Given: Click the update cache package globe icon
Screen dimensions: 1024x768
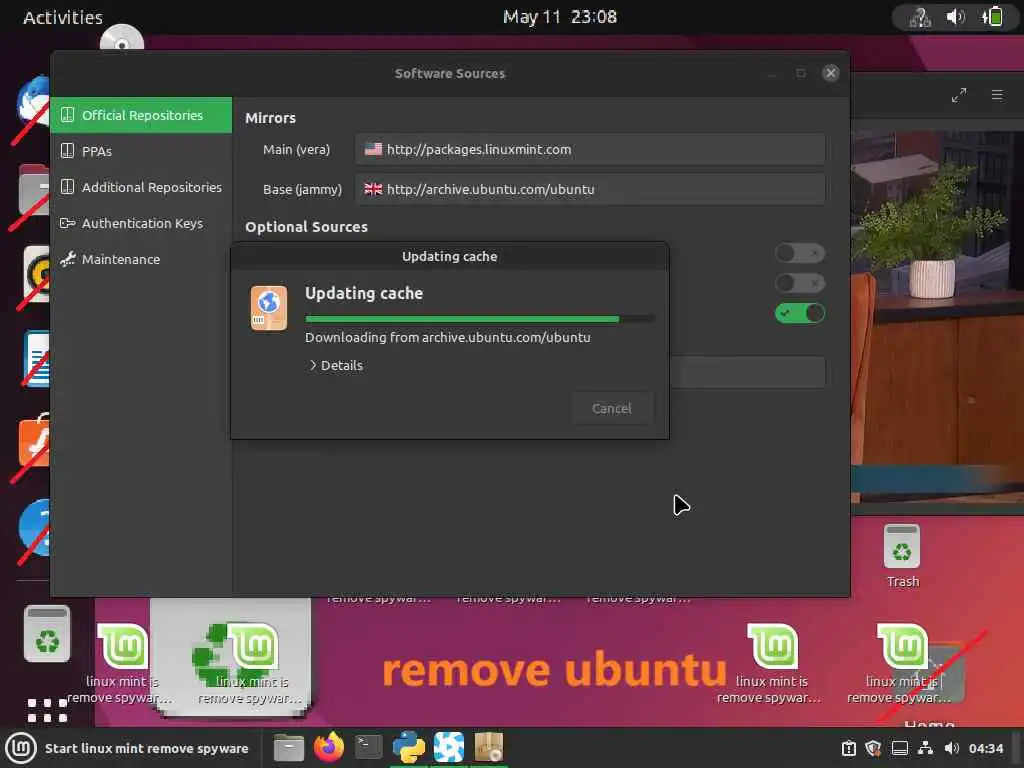Looking at the screenshot, I should point(268,308).
